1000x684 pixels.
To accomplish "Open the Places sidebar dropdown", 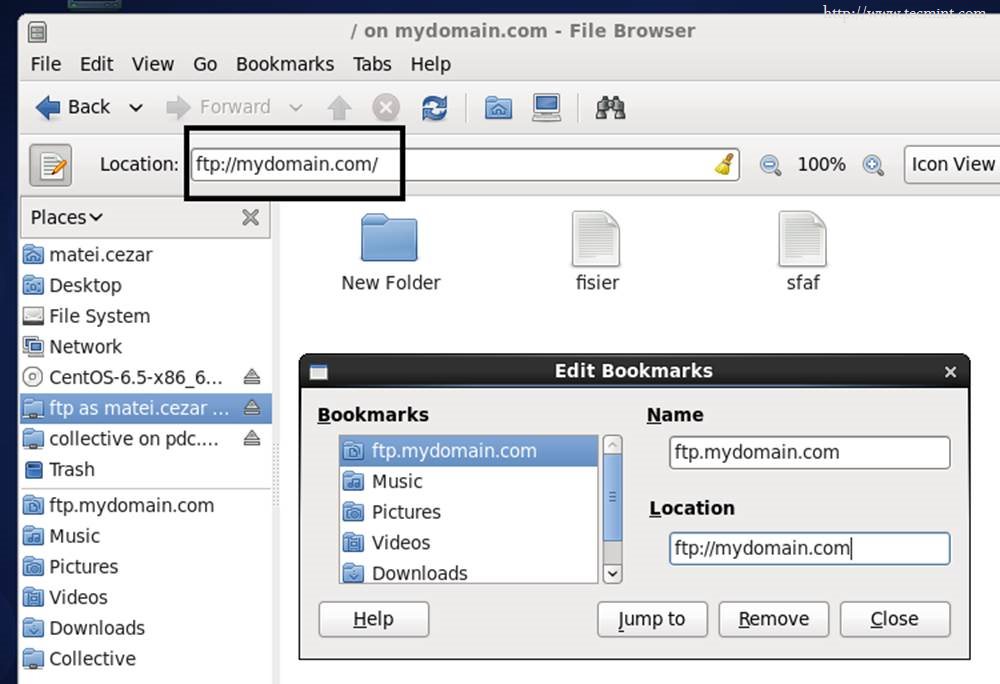I will click(x=66, y=217).
